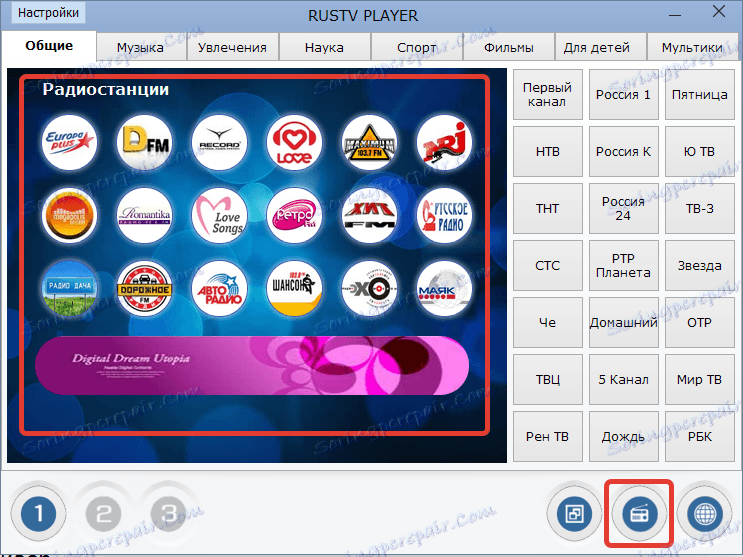Viewport: 743px width, 557px height.
Task: Play the Hit FM station
Action: pyautogui.click(x=369, y=216)
